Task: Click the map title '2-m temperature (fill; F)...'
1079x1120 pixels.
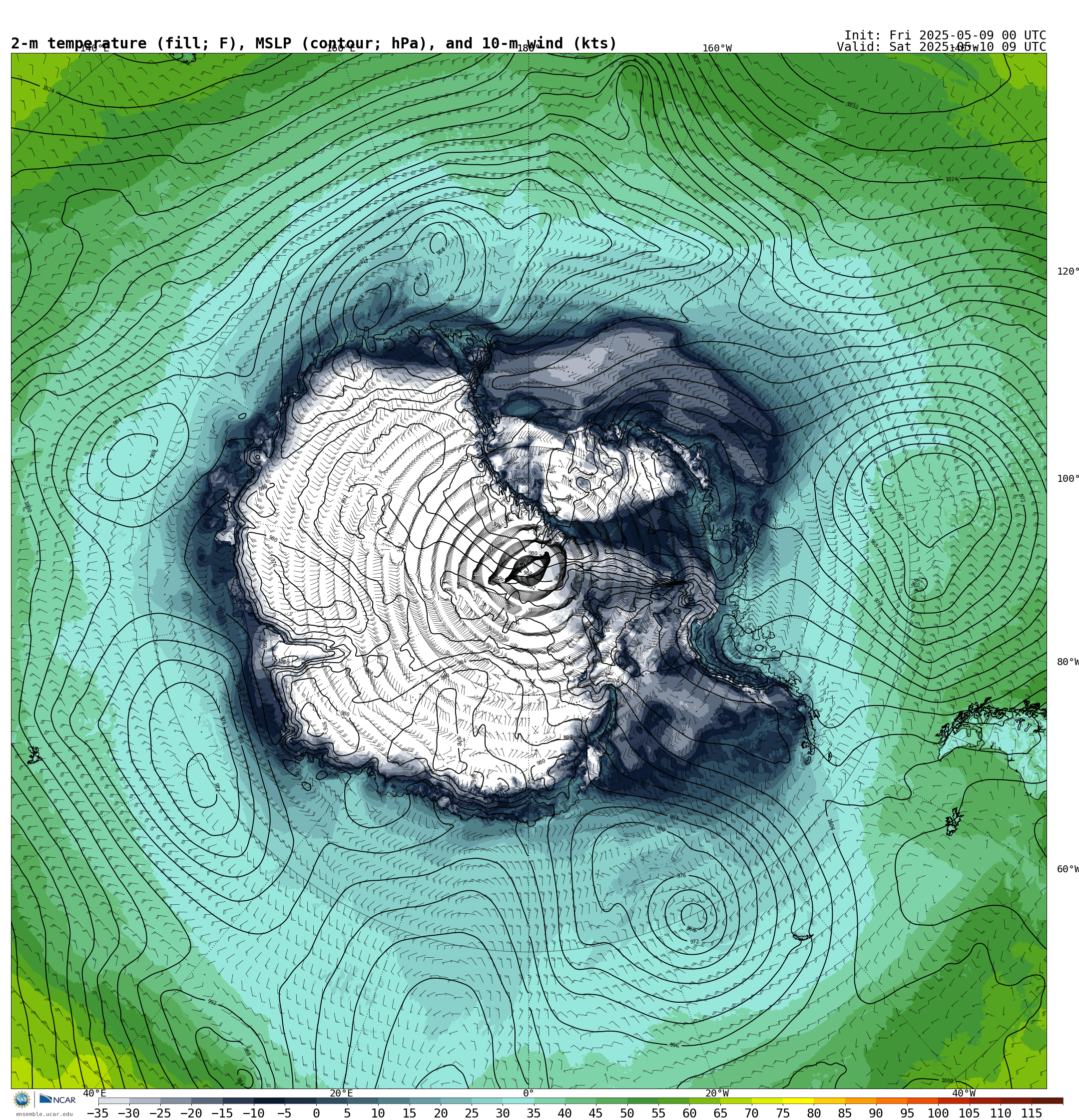Action: (314, 43)
